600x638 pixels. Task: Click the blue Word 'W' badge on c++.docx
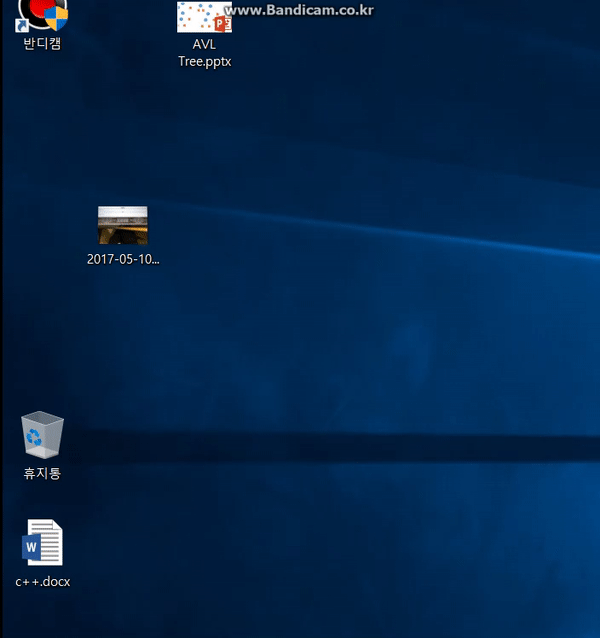[31, 548]
